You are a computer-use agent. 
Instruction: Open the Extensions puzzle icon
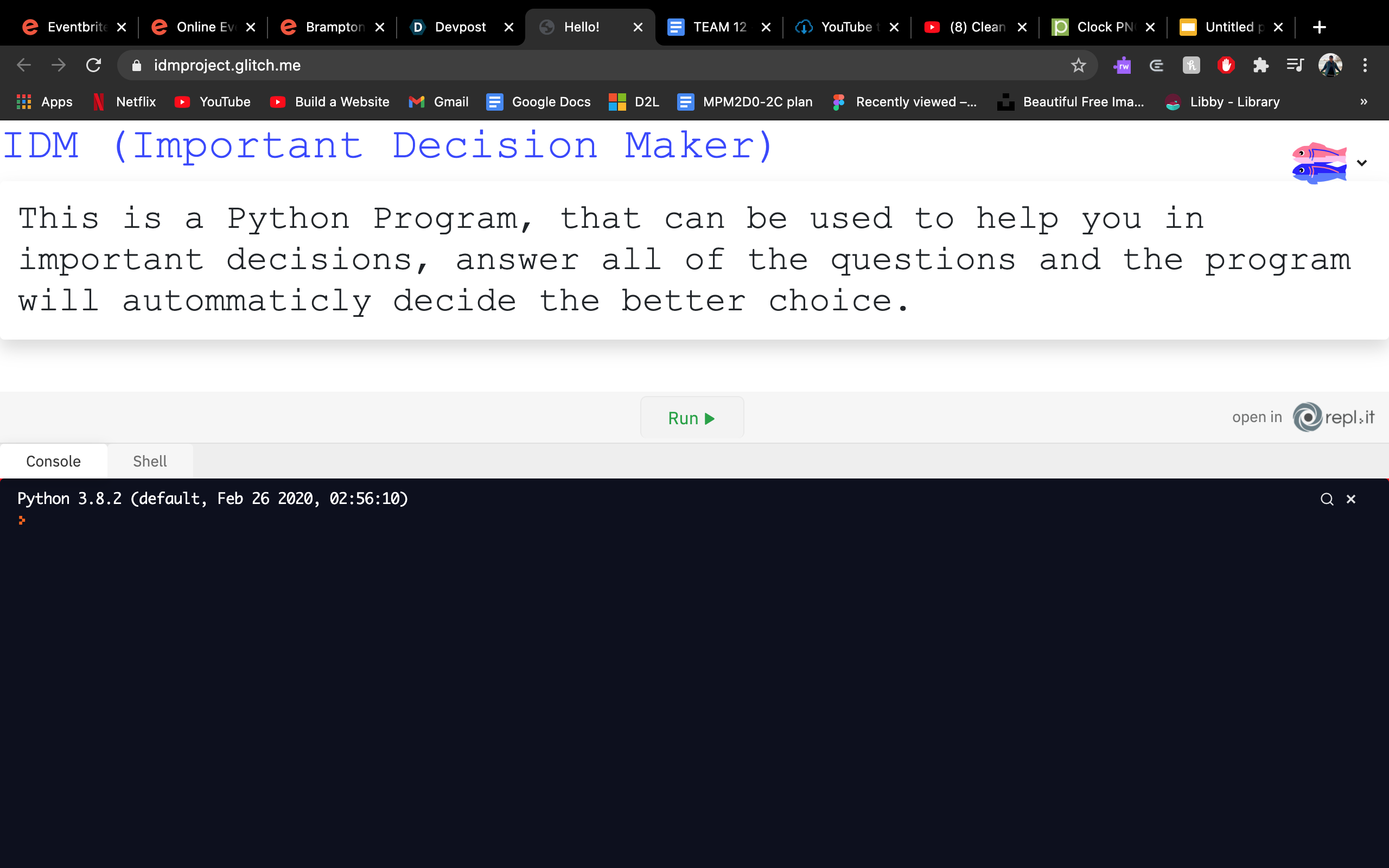[1260, 66]
